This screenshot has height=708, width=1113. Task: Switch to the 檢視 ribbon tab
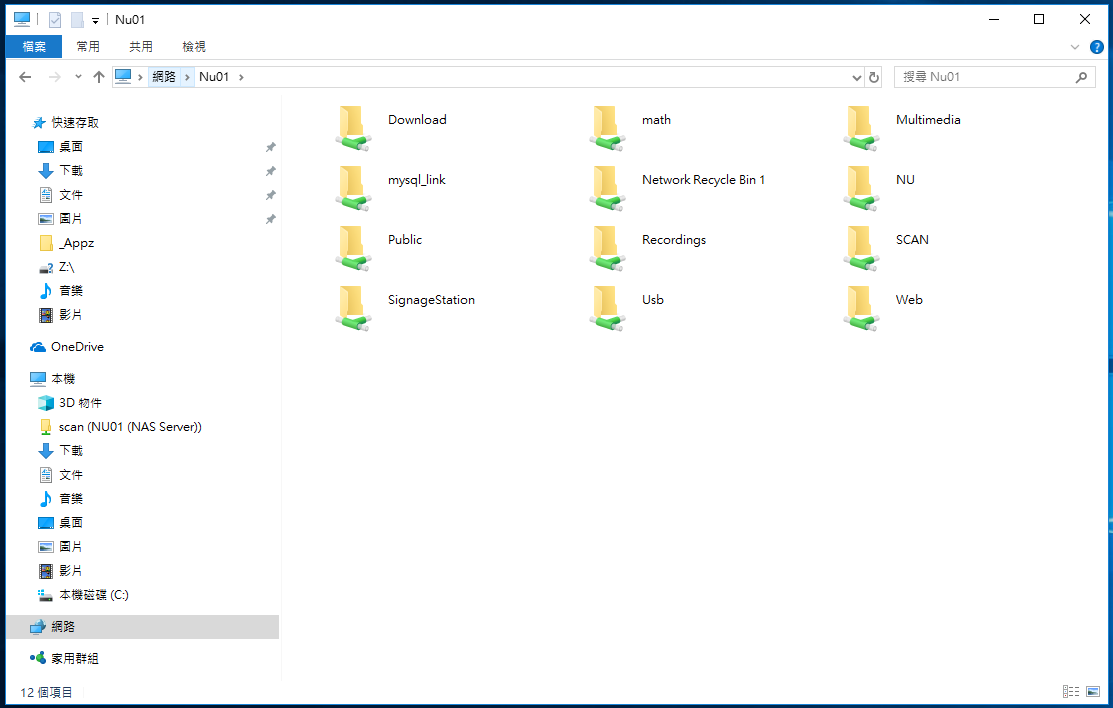click(194, 47)
